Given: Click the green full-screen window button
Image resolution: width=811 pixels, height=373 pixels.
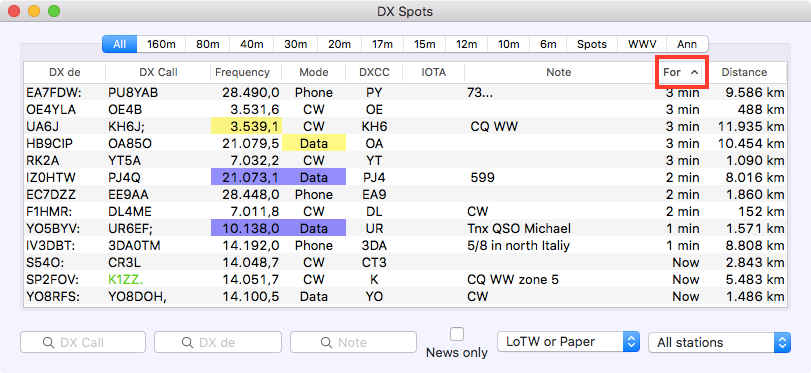Looking at the screenshot, I should (54, 11).
